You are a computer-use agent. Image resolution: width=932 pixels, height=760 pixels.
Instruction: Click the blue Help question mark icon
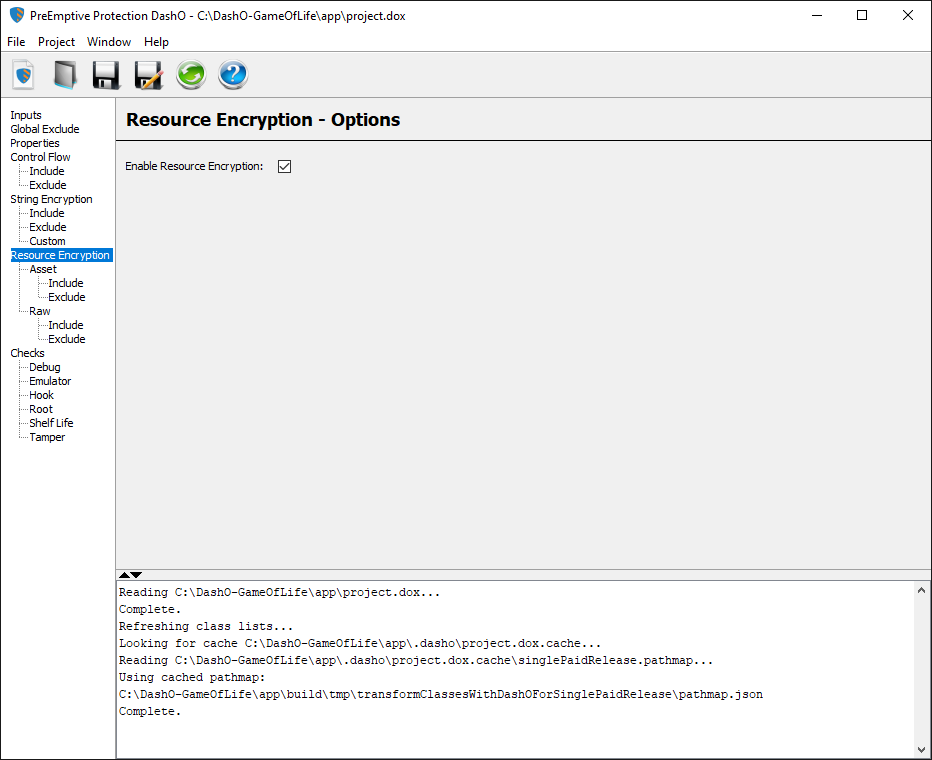tap(233, 75)
